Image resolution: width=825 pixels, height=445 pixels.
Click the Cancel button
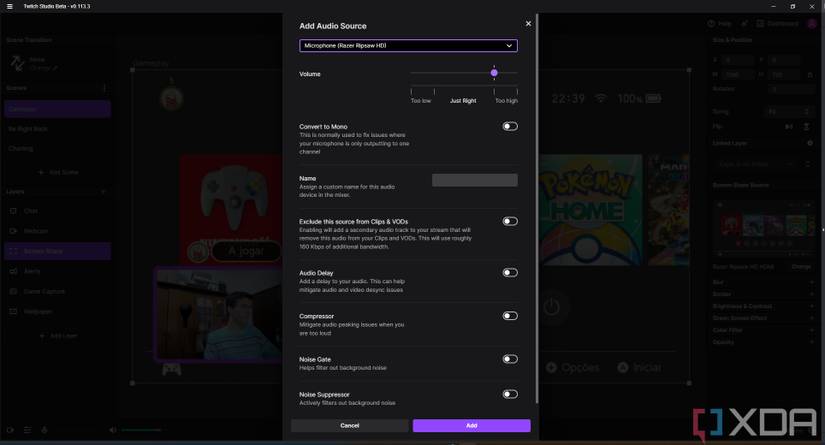[x=349, y=426]
